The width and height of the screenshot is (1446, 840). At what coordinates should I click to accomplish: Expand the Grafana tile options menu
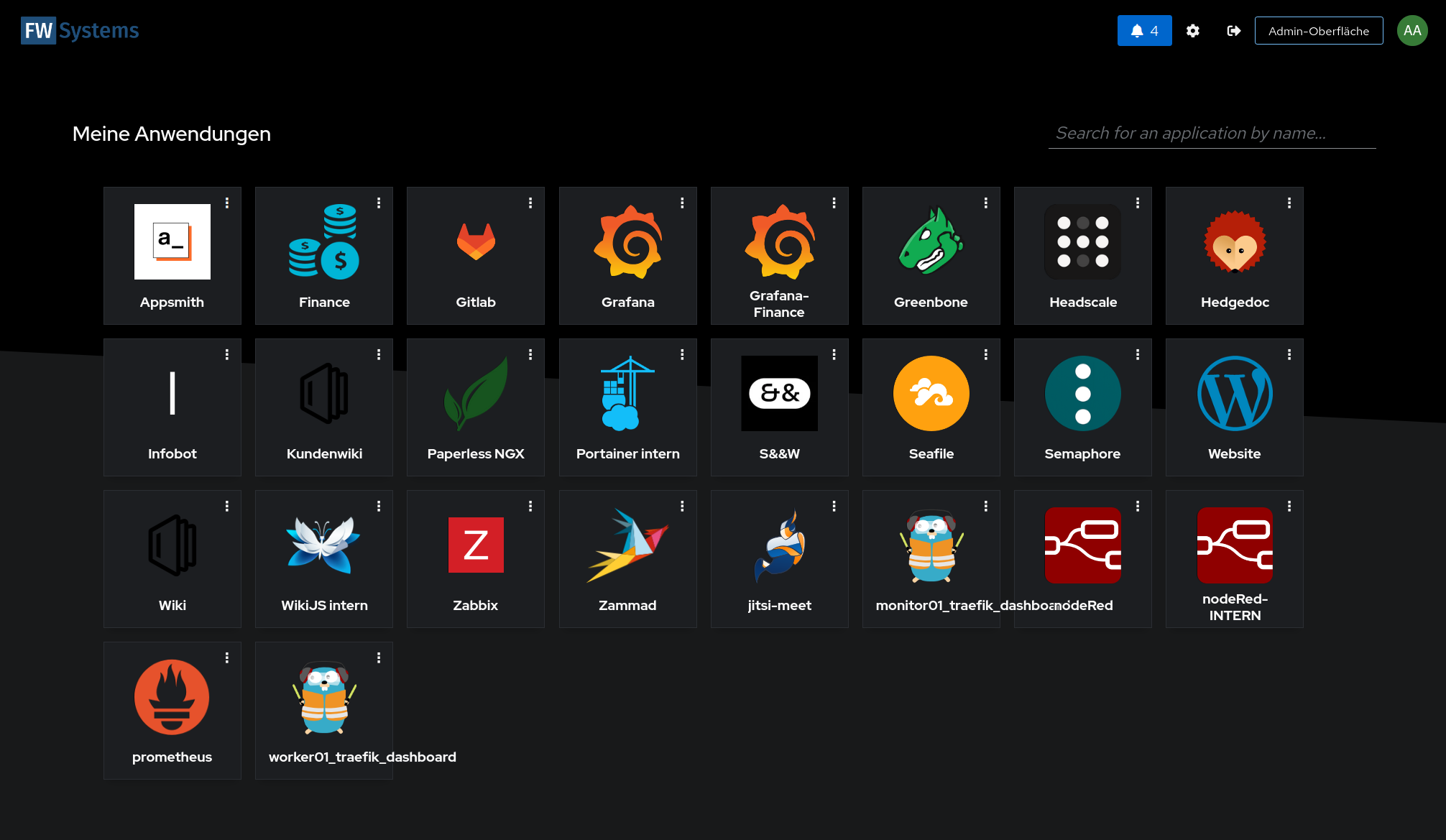682,203
